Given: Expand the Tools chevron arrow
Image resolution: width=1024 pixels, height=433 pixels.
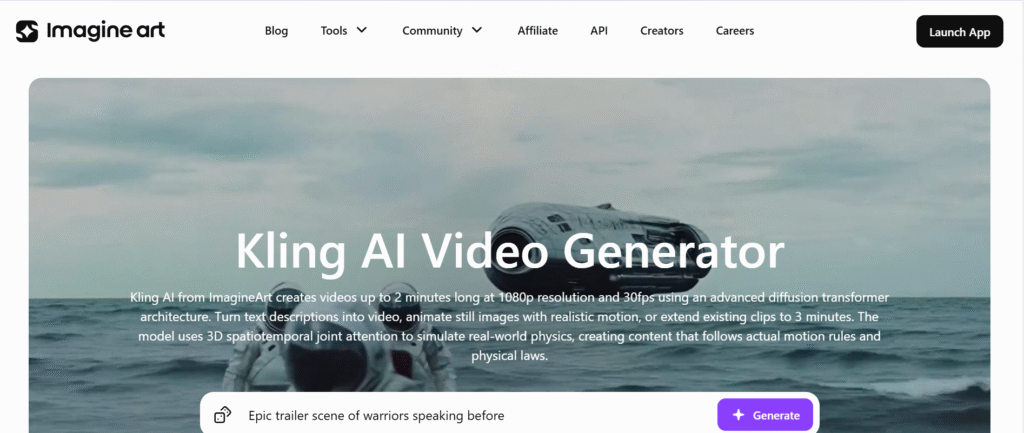Looking at the screenshot, I should 362,30.
